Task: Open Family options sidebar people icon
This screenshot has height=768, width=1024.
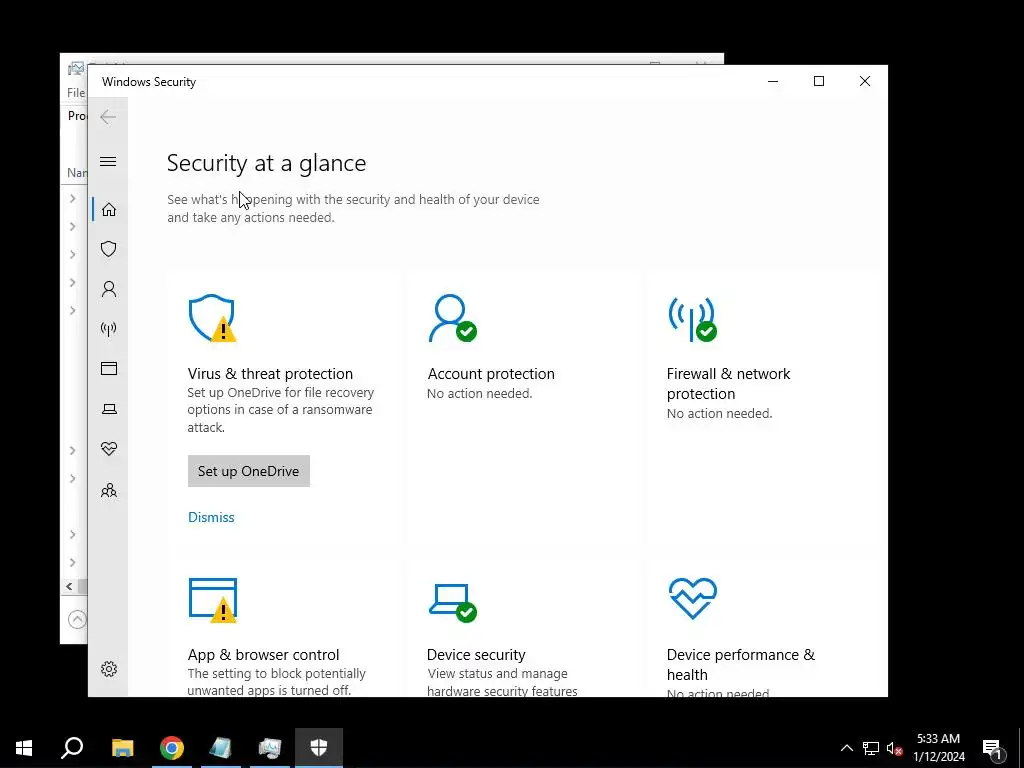Action: pos(108,490)
